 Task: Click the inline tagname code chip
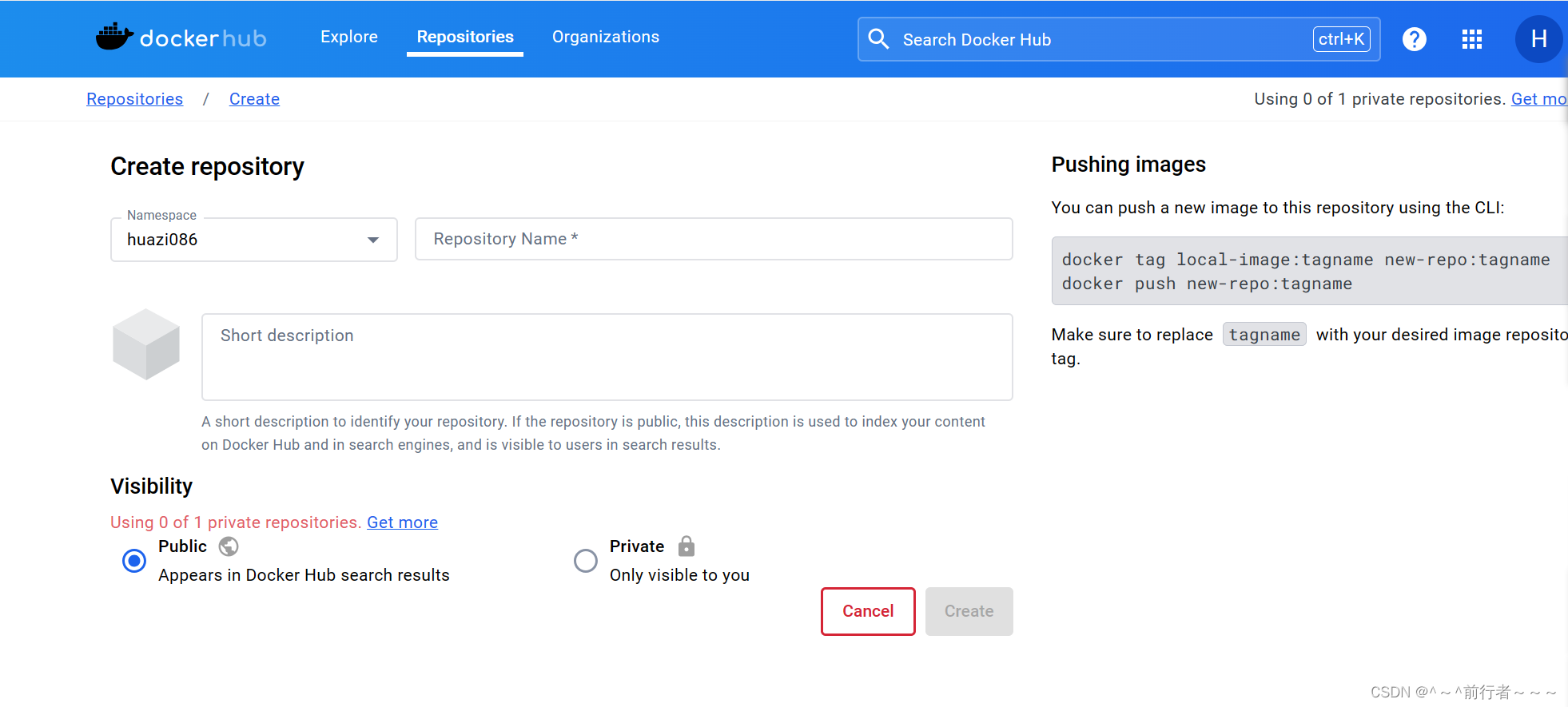[x=1264, y=335]
